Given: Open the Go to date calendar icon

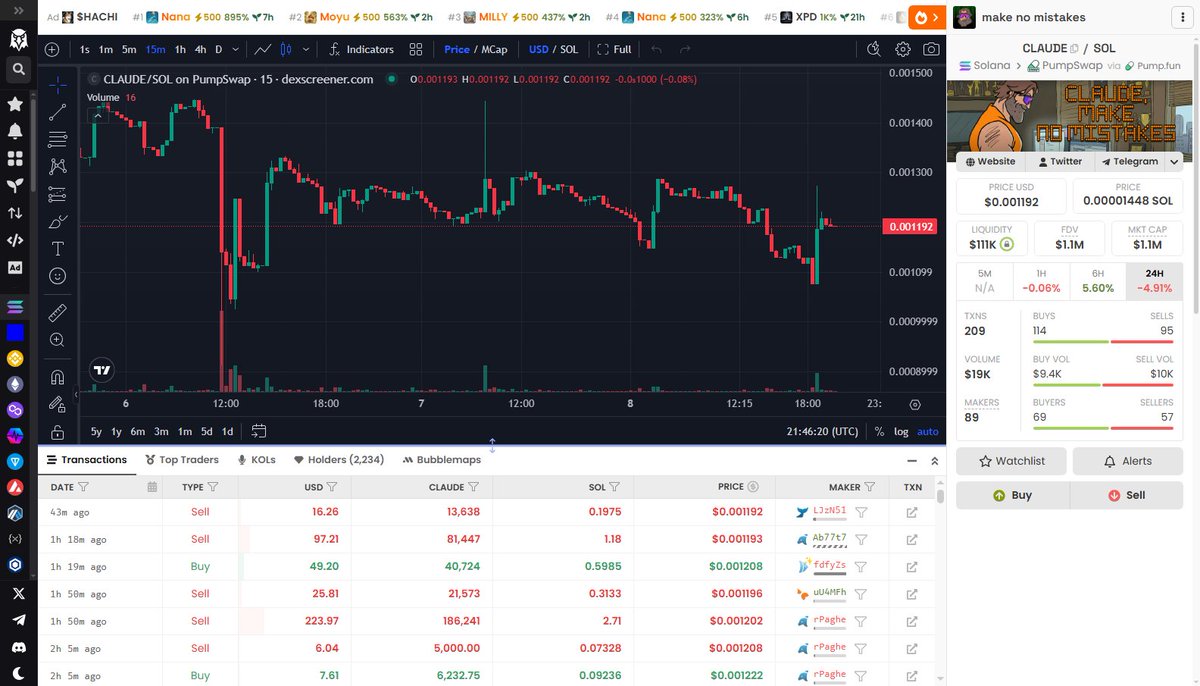Looking at the screenshot, I should click(x=259, y=431).
